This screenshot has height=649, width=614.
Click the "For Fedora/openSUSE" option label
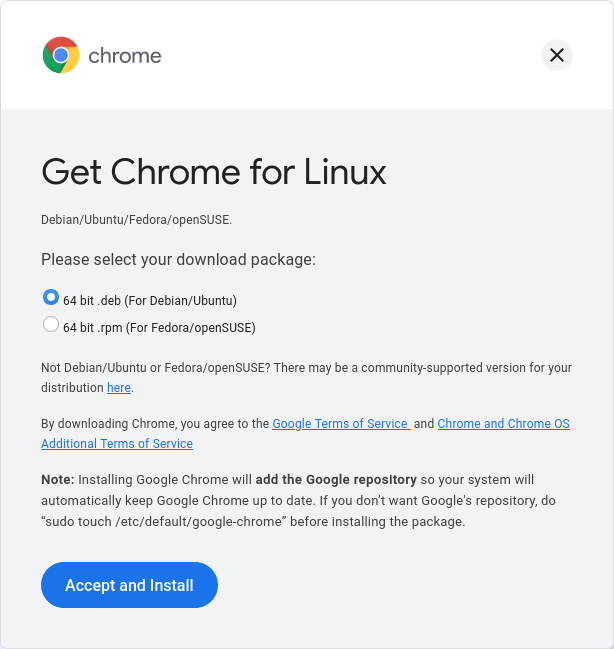coord(190,327)
